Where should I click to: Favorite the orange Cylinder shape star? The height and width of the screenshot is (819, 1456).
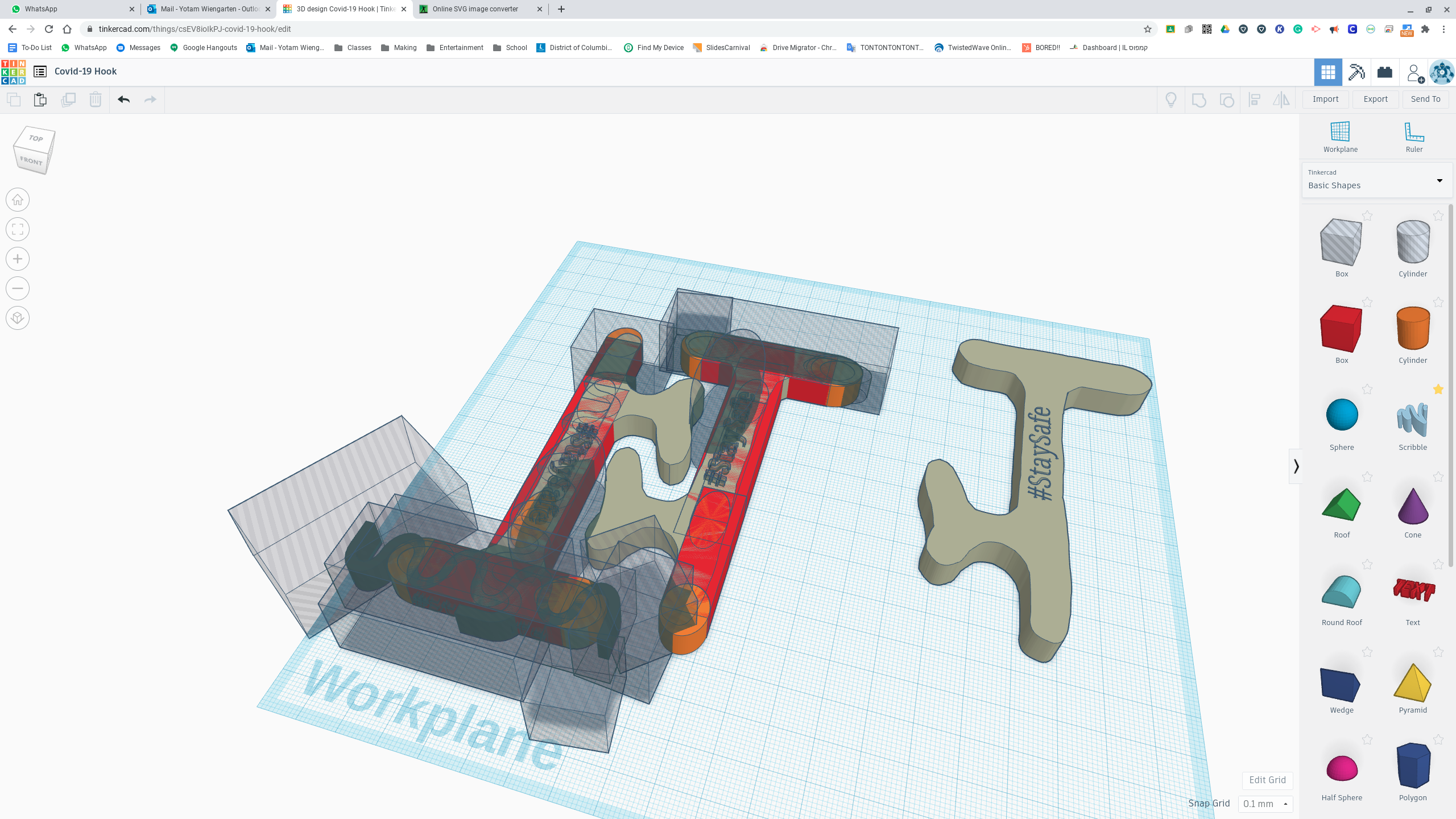pos(1438,302)
